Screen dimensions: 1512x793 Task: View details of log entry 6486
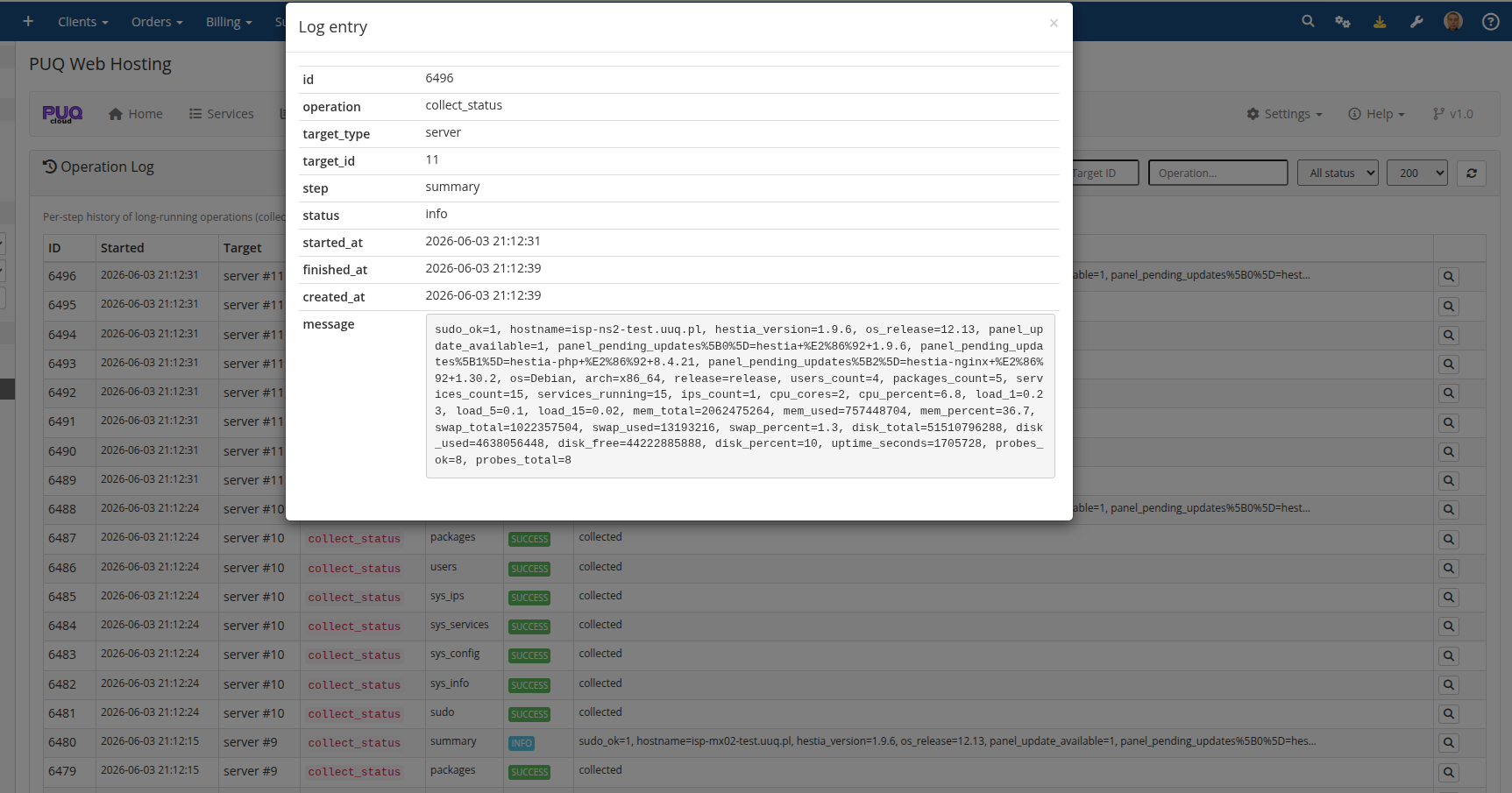pyautogui.click(x=1449, y=568)
